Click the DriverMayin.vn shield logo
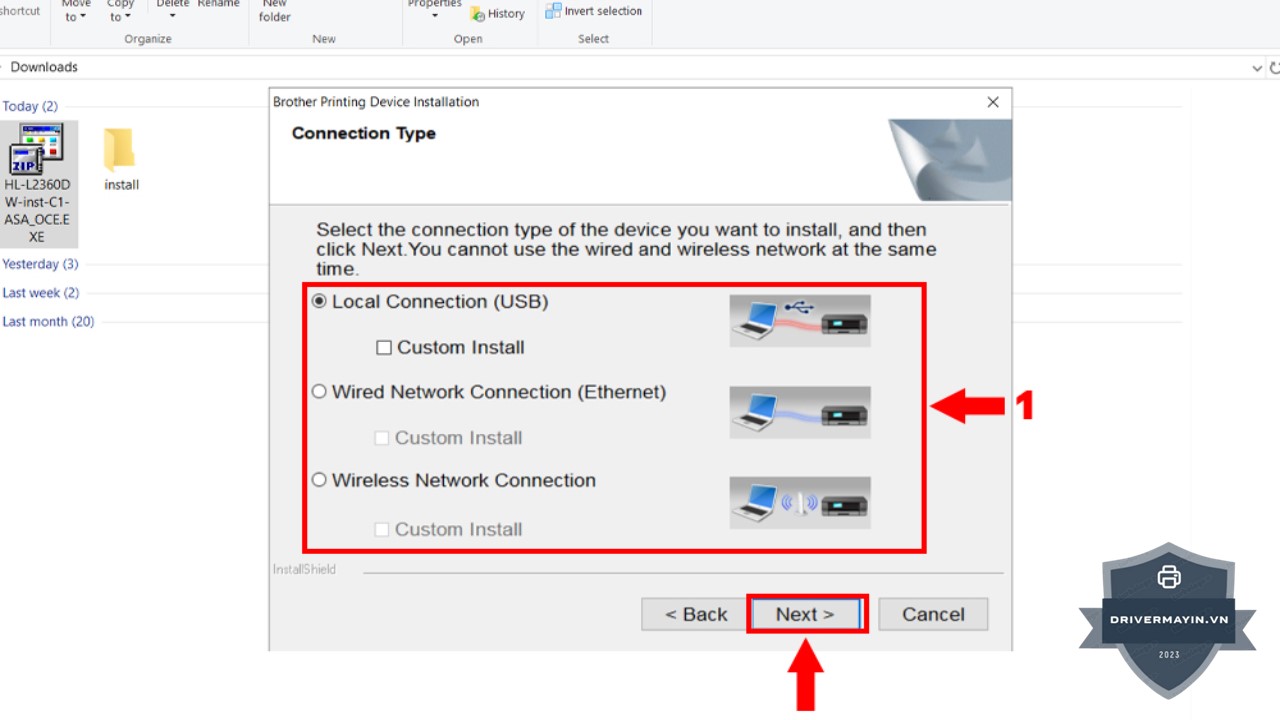The width and height of the screenshot is (1280, 720). [x=1168, y=620]
